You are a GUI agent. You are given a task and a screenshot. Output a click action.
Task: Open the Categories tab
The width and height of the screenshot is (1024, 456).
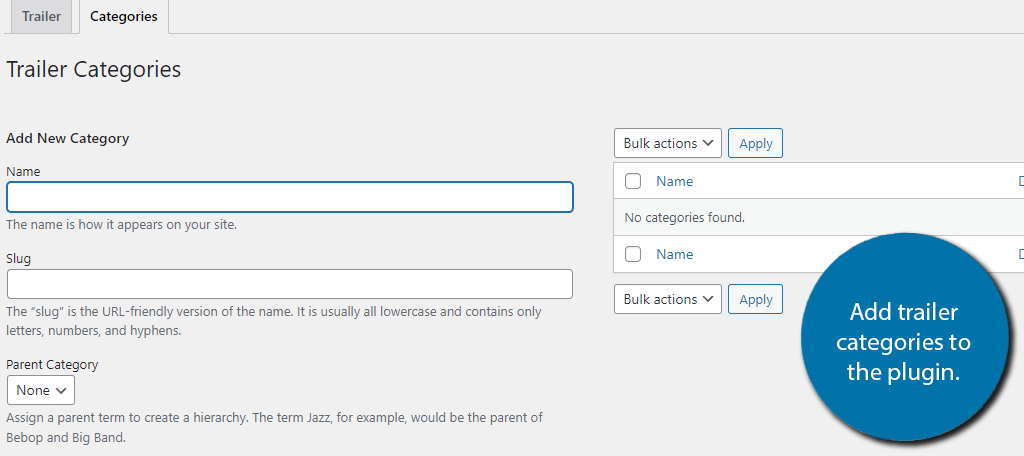[x=123, y=16]
